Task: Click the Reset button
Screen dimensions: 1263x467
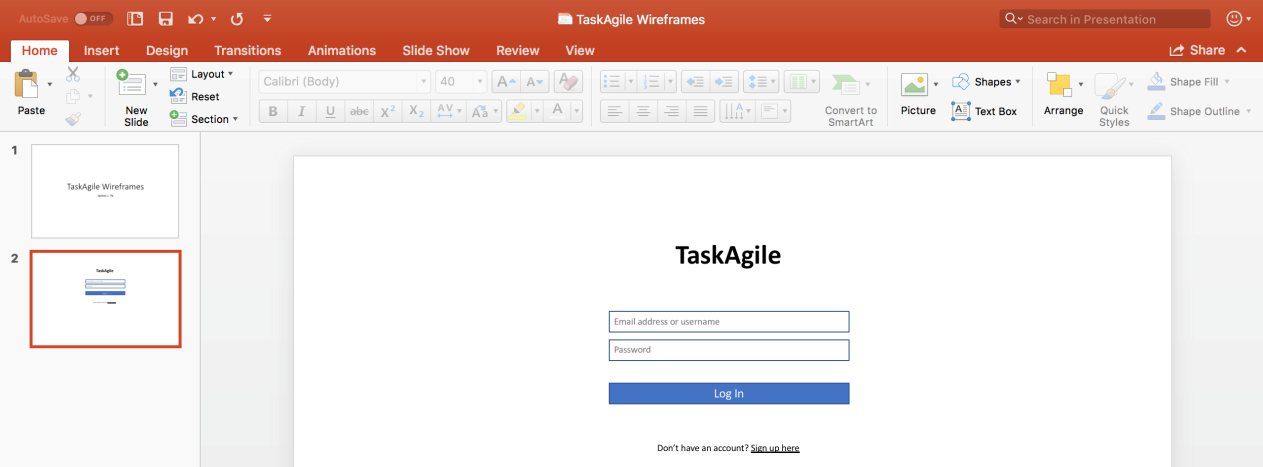Action: click(x=195, y=97)
